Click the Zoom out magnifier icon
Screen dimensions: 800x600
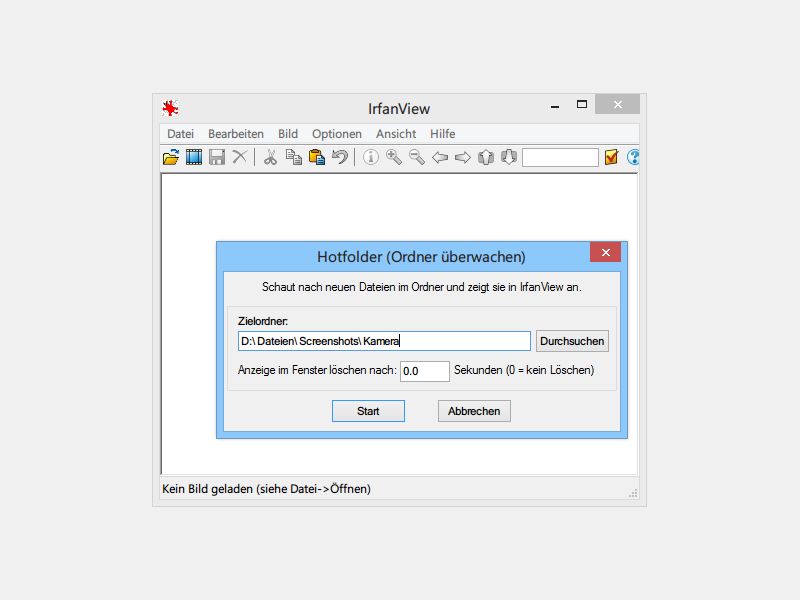coord(417,157)
